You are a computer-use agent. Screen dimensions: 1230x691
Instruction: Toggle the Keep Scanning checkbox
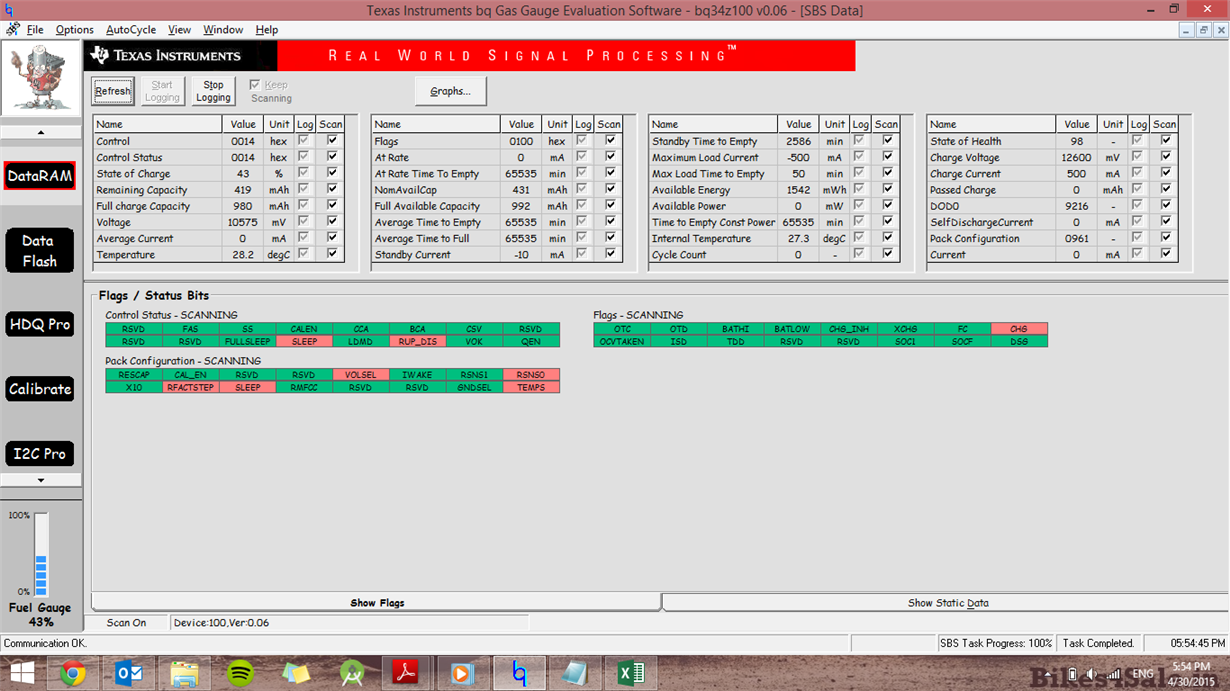(255, 85)
